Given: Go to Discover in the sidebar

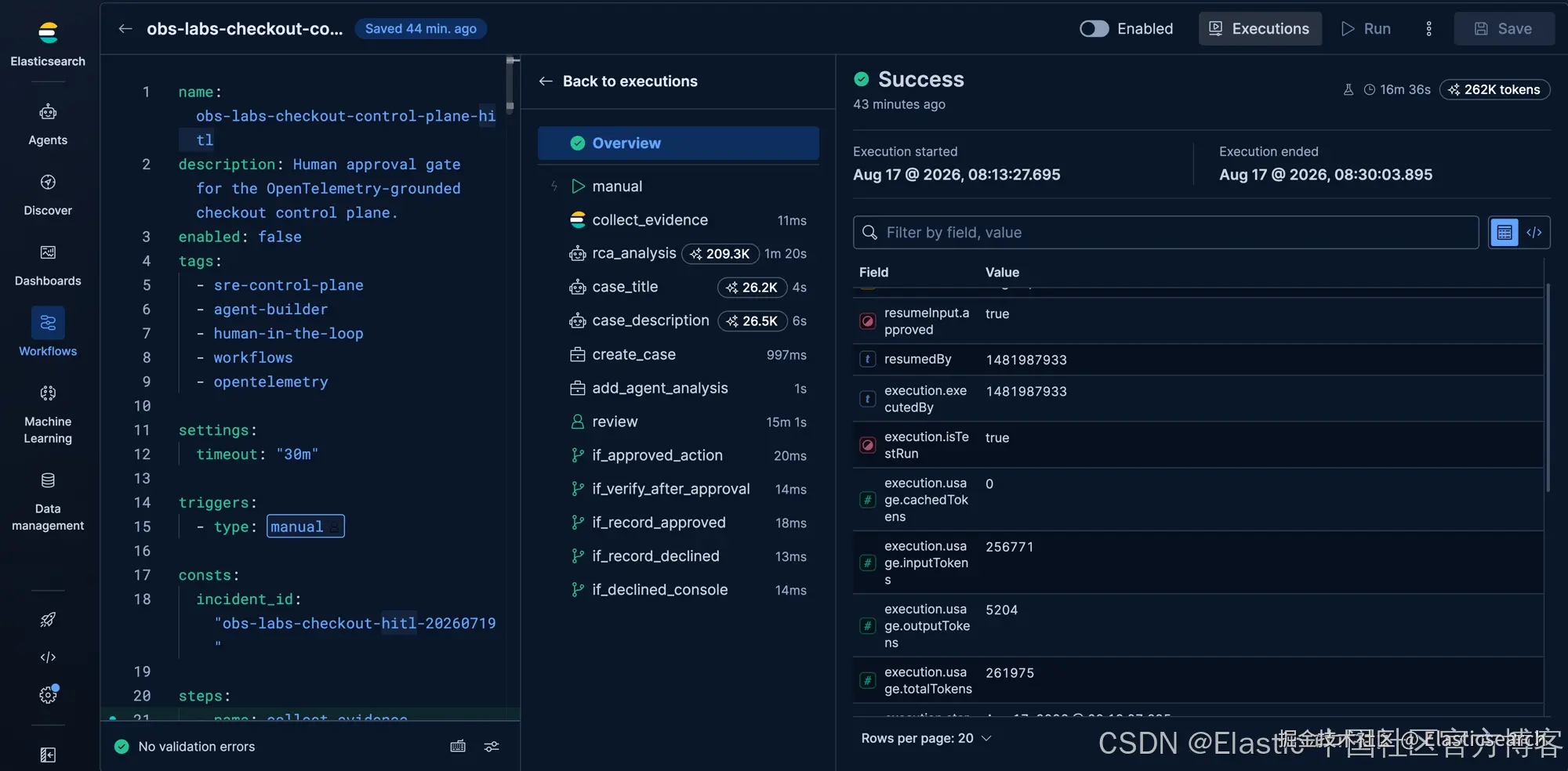Looking at the screenshot, I should point(48,195).
